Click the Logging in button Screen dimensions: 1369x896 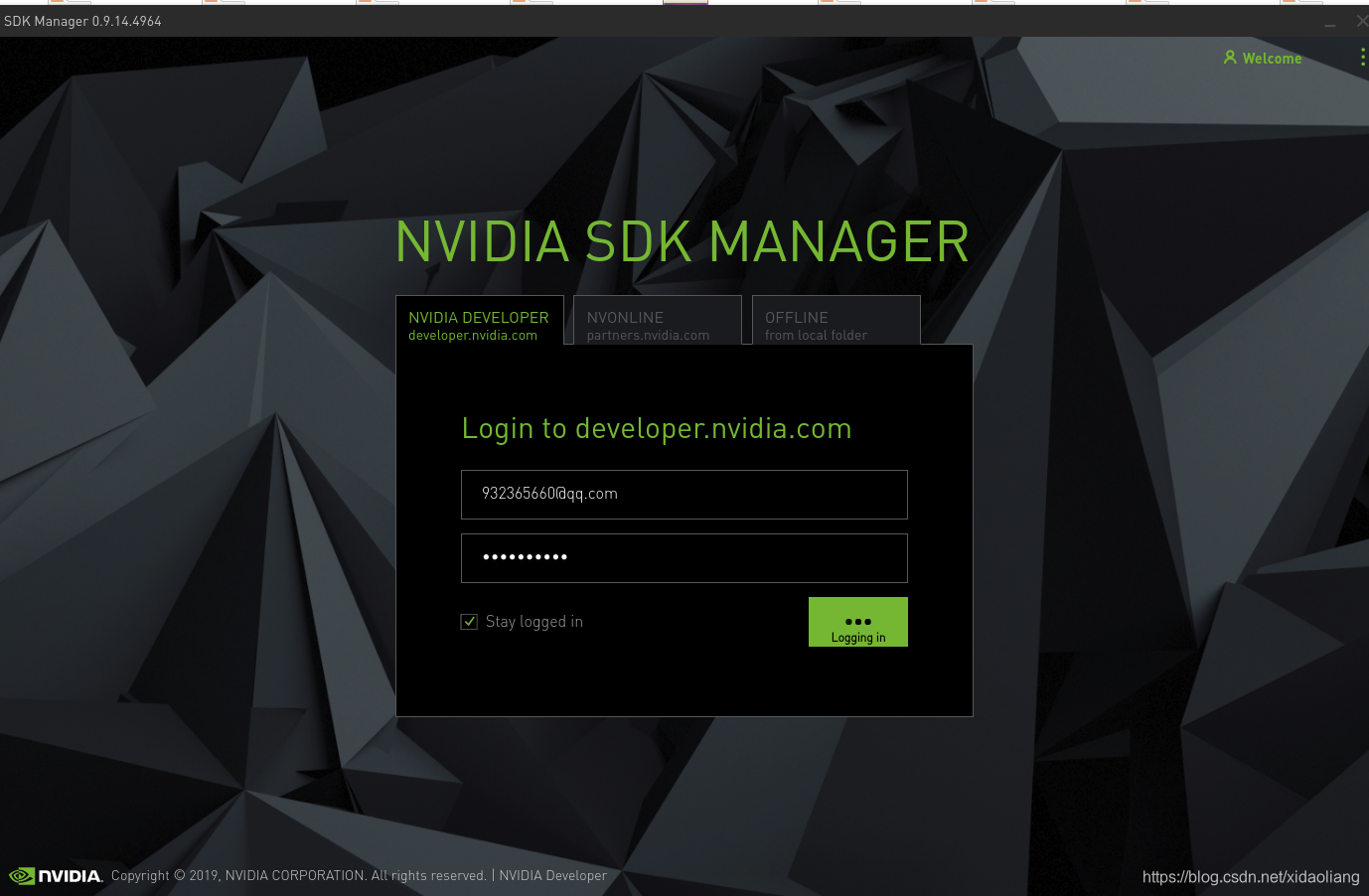click(858, 622)
